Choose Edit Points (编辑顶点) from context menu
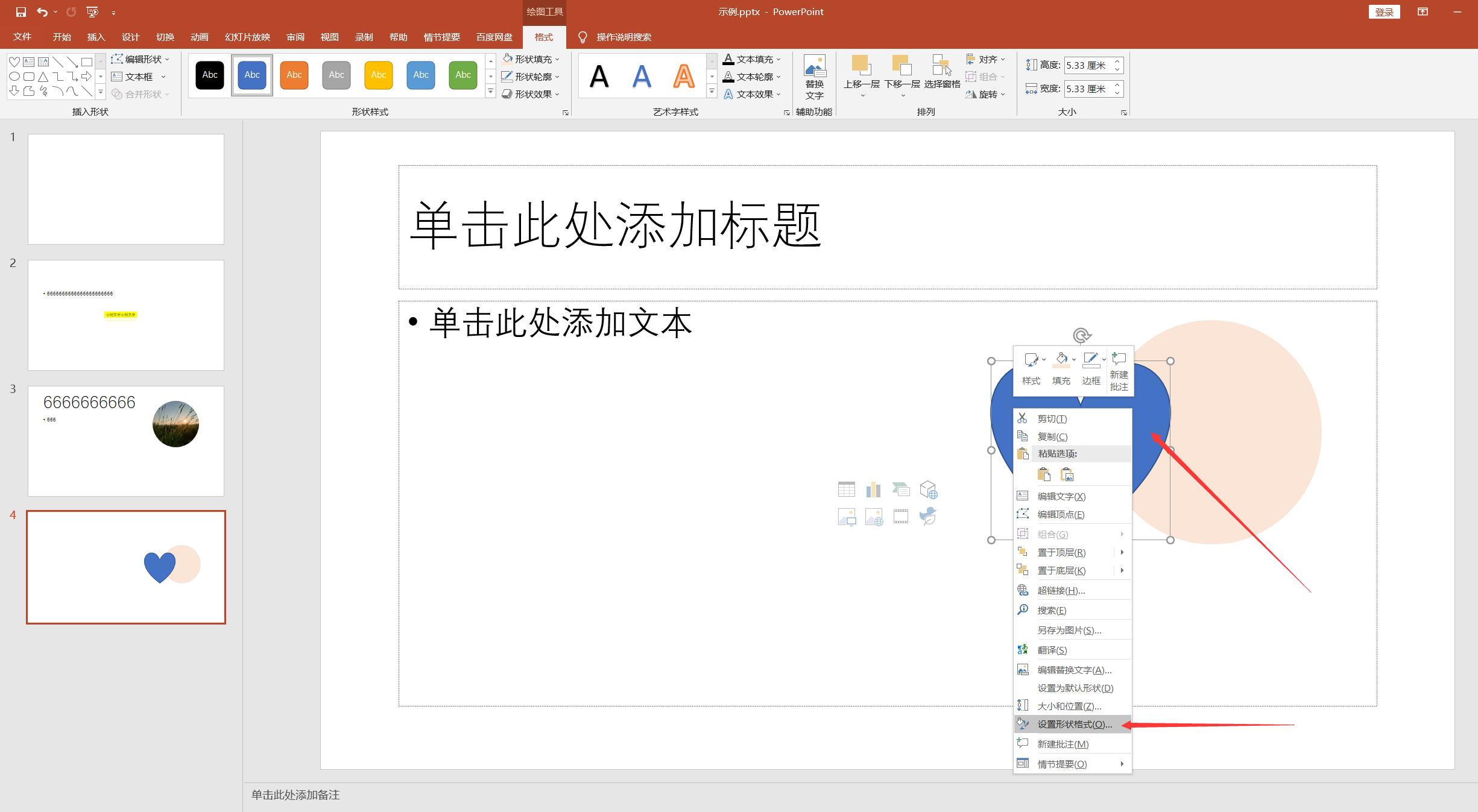 point(1073,514)
